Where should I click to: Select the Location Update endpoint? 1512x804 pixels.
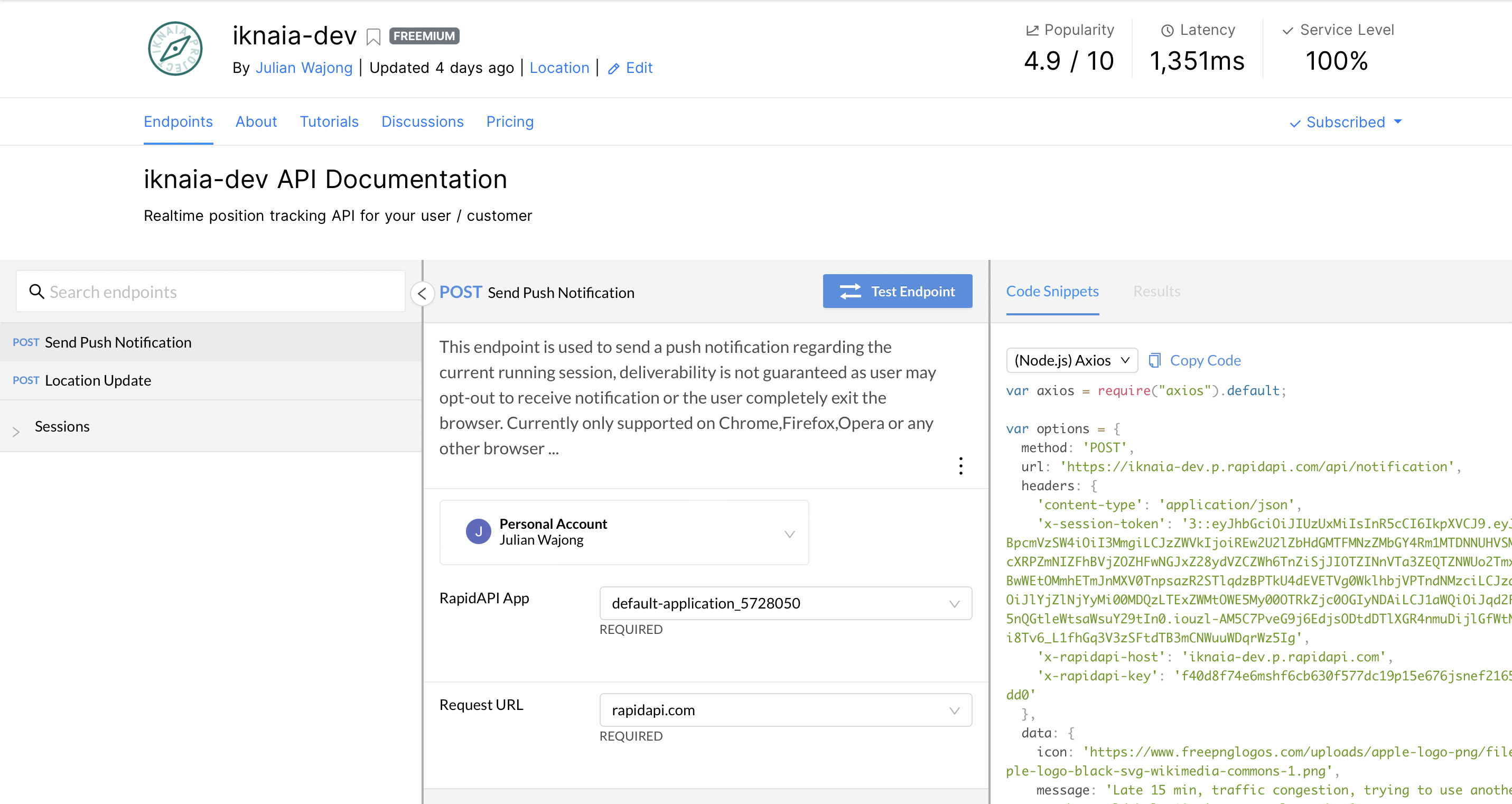97,381
